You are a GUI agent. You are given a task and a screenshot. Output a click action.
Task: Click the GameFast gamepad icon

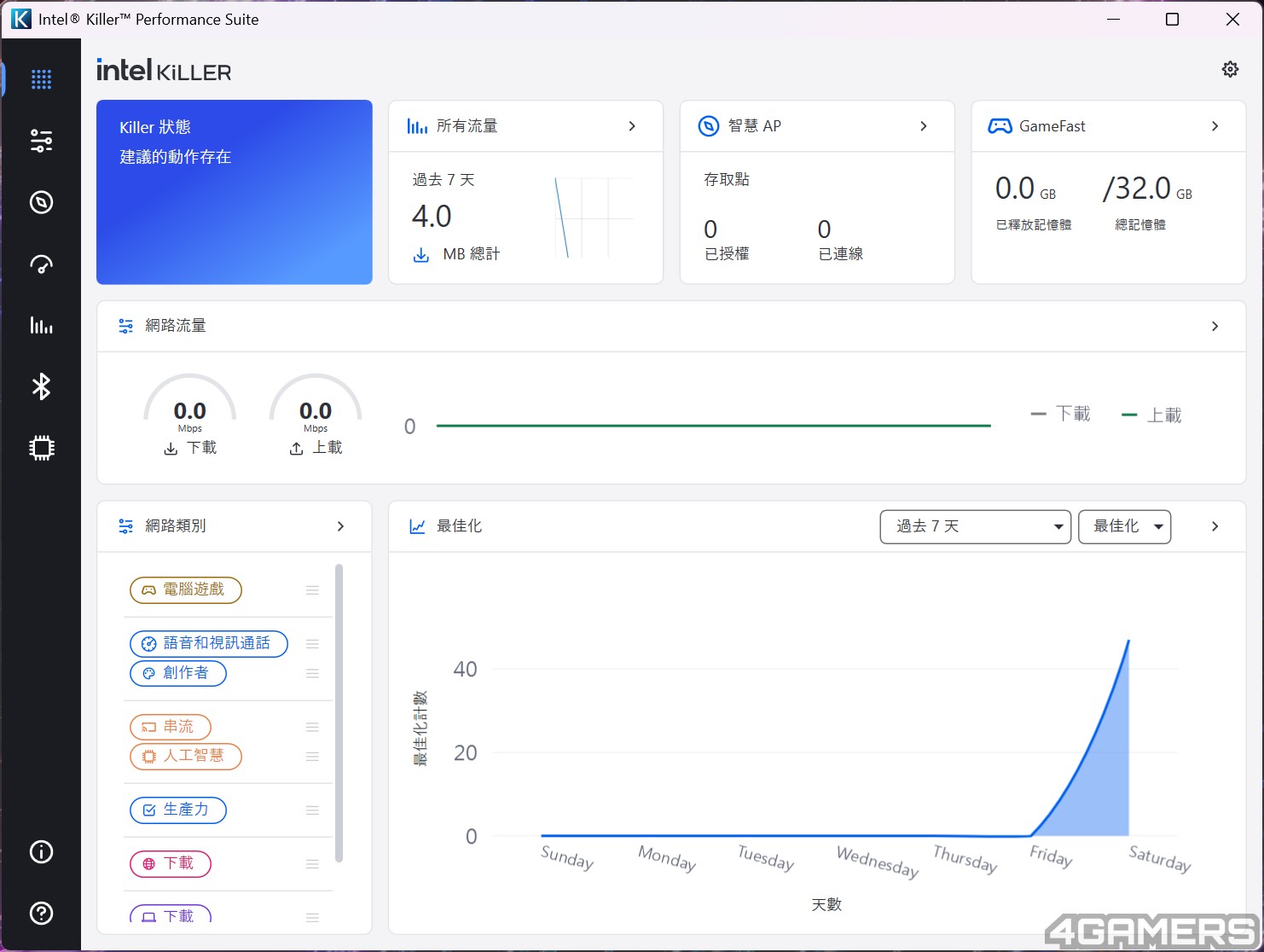[x=1000, y=126]
